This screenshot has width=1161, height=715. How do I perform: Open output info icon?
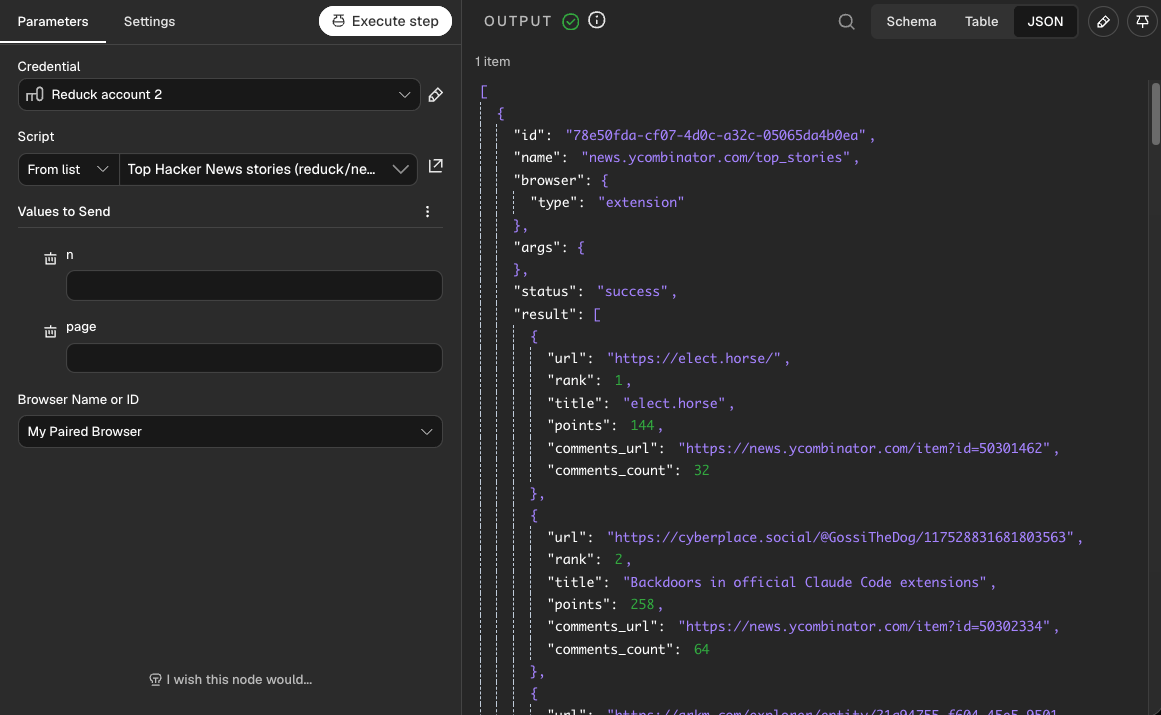[x=597, y=21]
